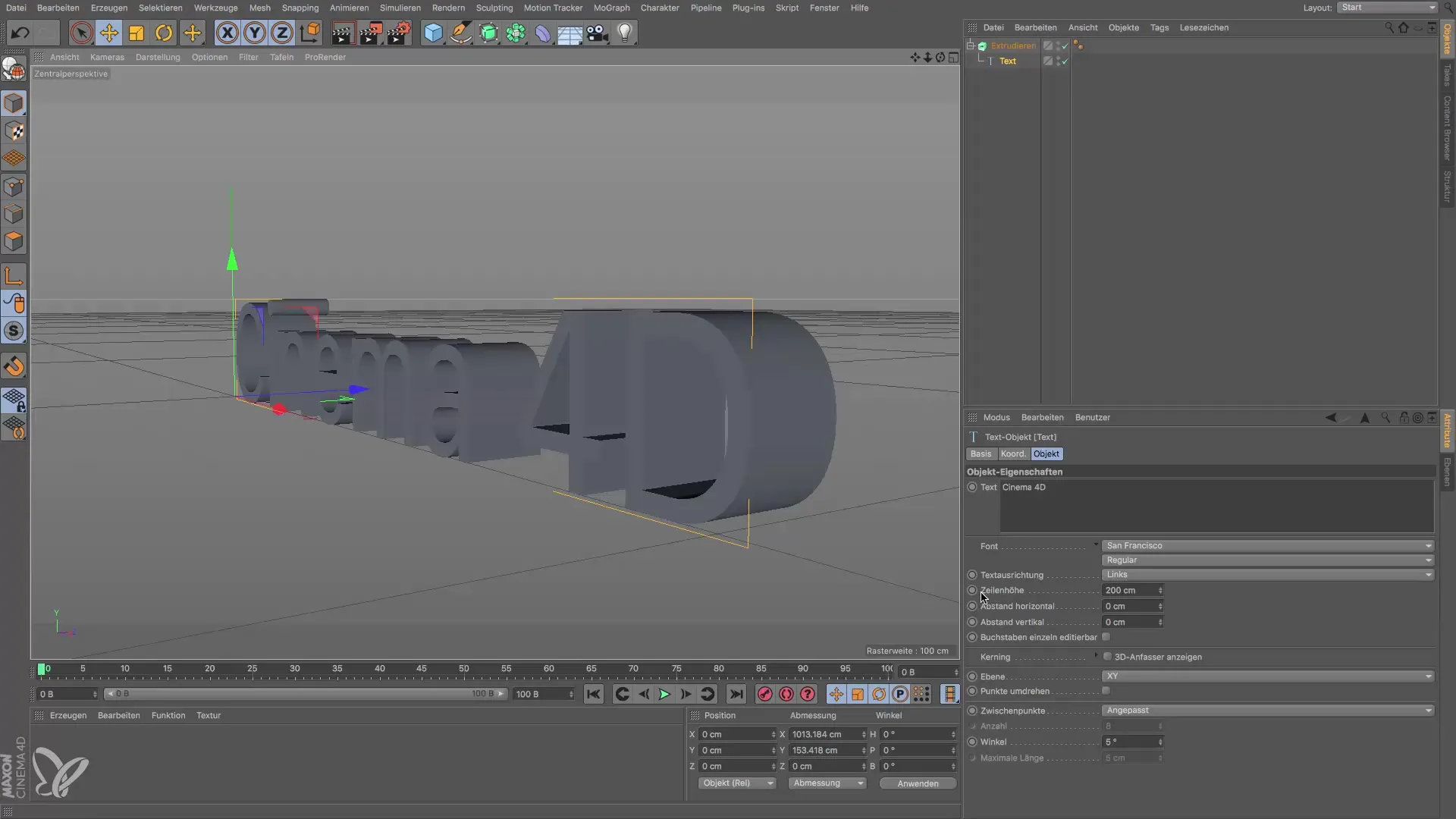1456x819 pixels.
Task: Add a Cube primitive object
Action: (433, 33)
